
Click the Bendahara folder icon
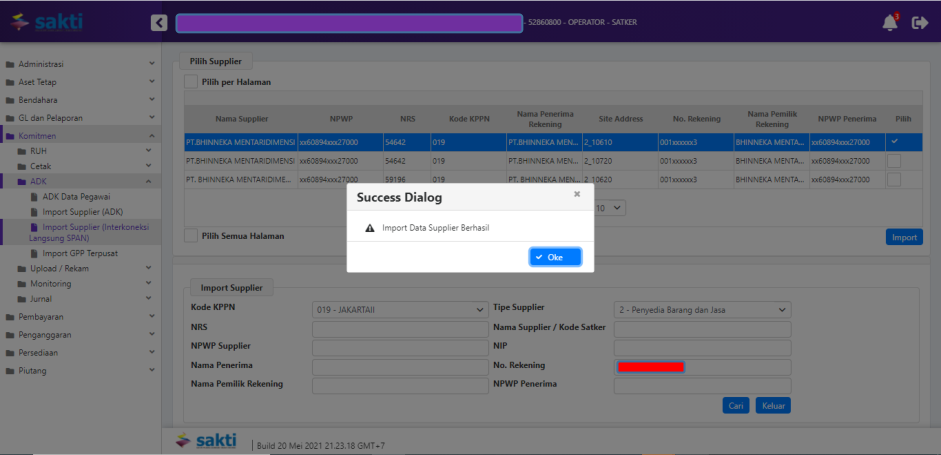point(10,100)
